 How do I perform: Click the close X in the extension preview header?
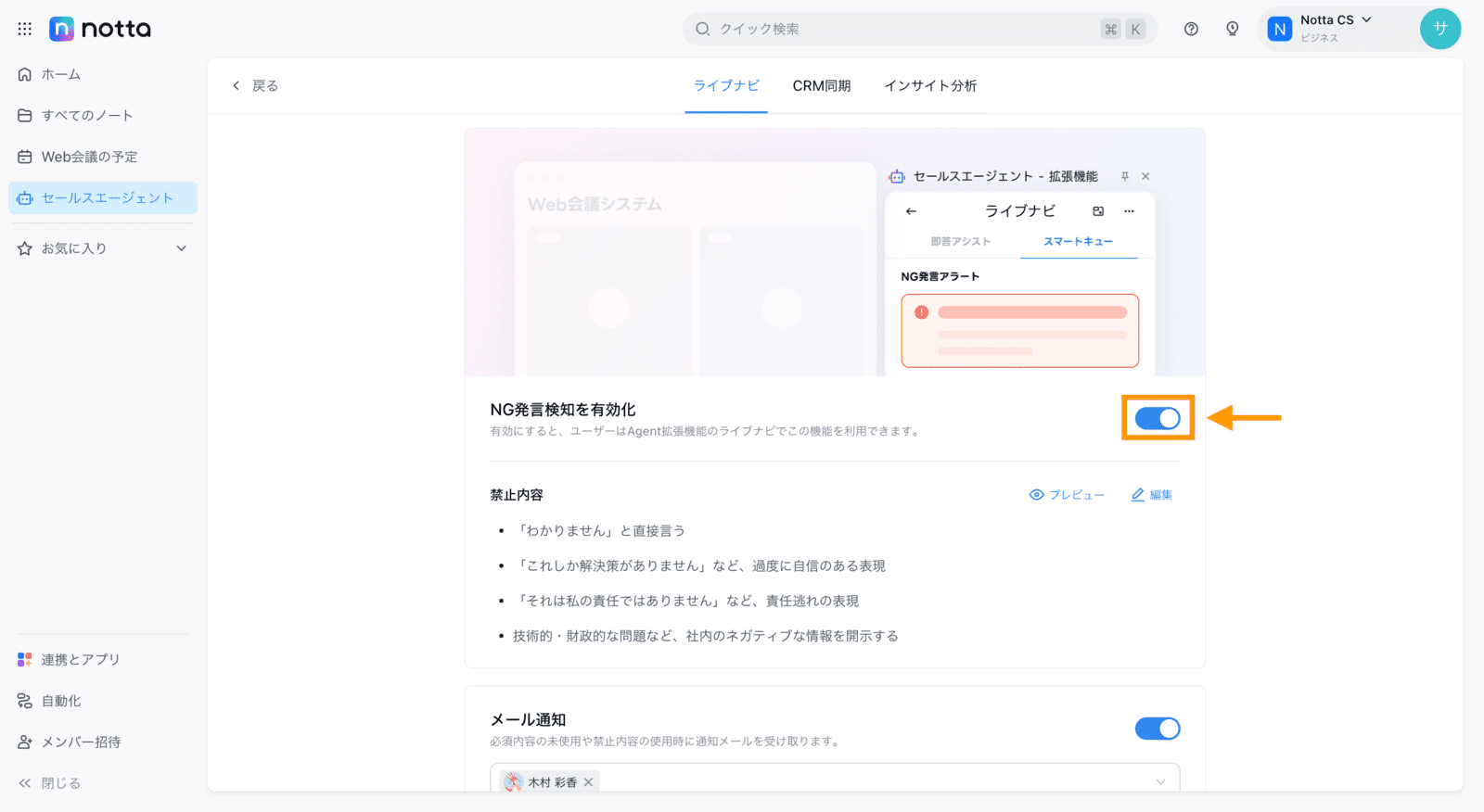click(1145, 176)
